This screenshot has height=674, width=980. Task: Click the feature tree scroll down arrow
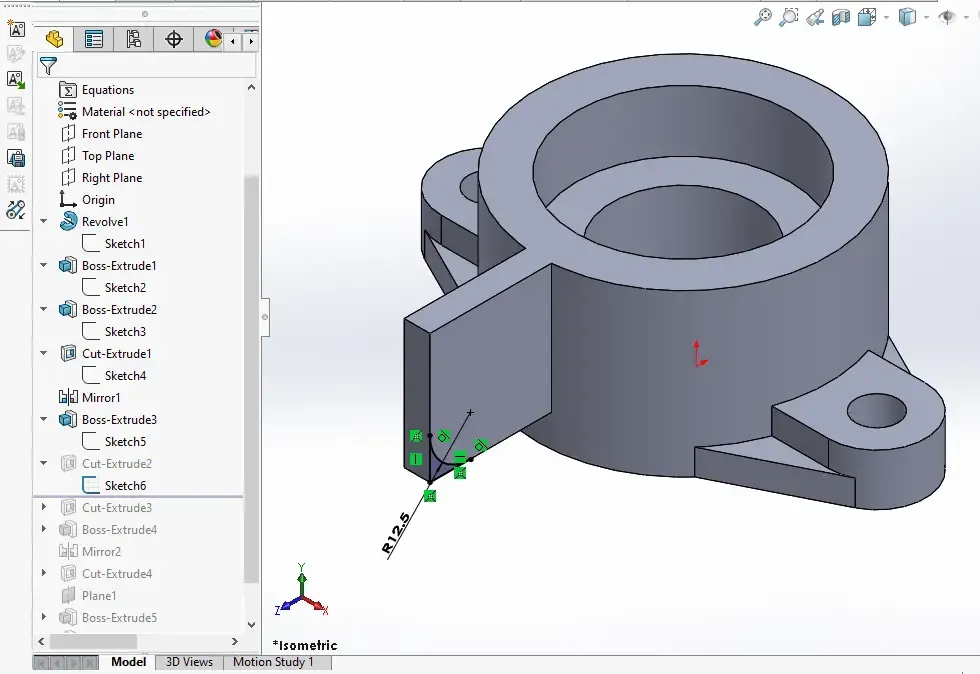251,624
